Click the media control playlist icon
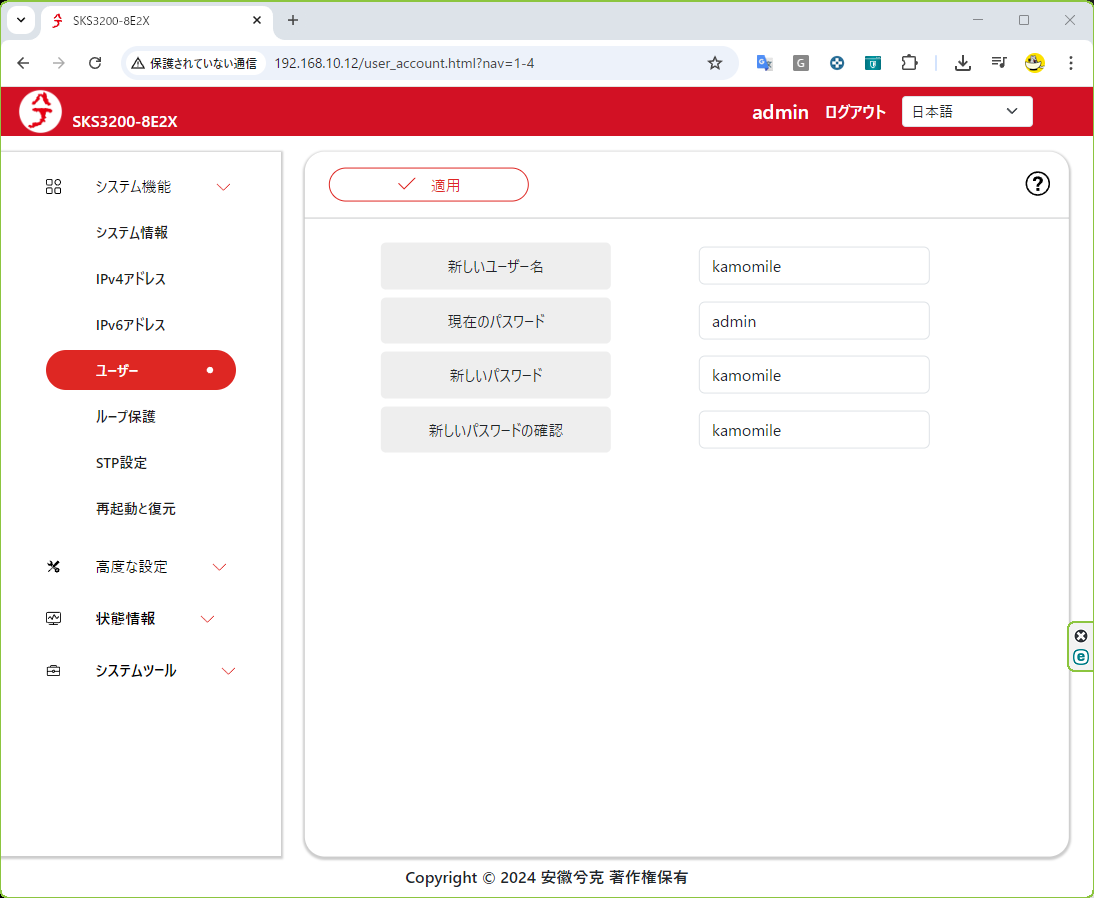The height and width of the screenshot is (898, 1094). 999,63
